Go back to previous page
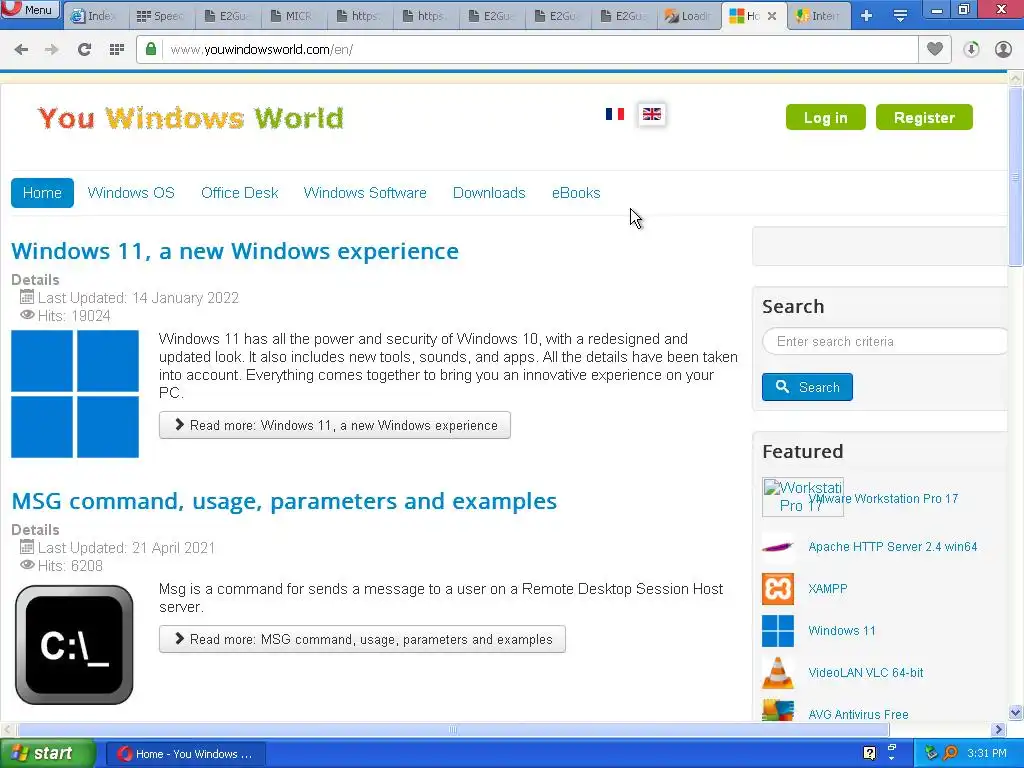This screenshot has width=1024, height=768. [21, 50]
